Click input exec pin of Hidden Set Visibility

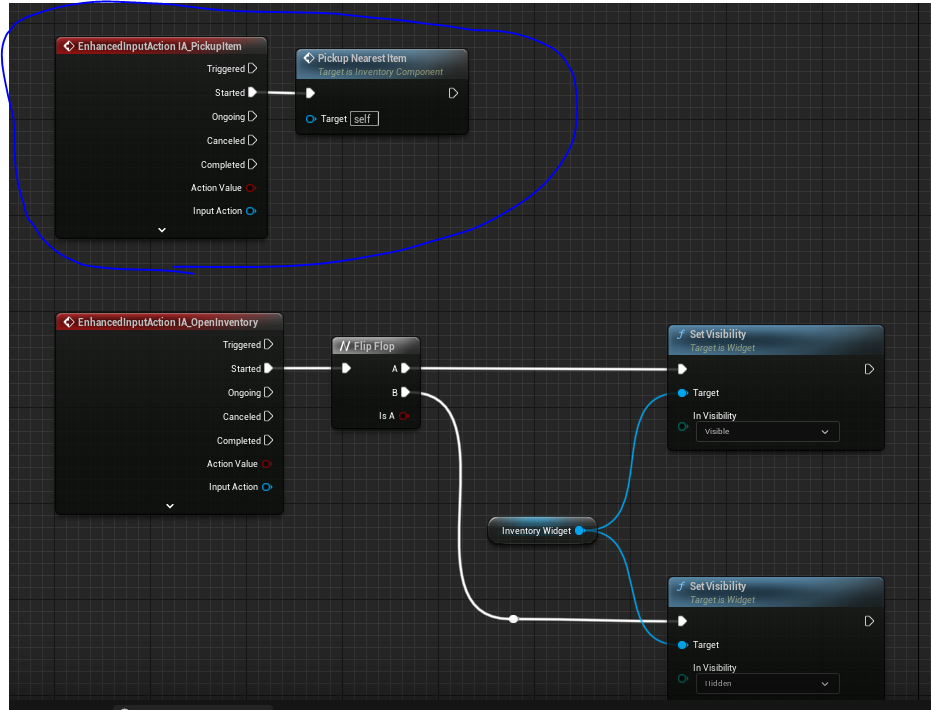pyautogui.click(x=682, y=621)
